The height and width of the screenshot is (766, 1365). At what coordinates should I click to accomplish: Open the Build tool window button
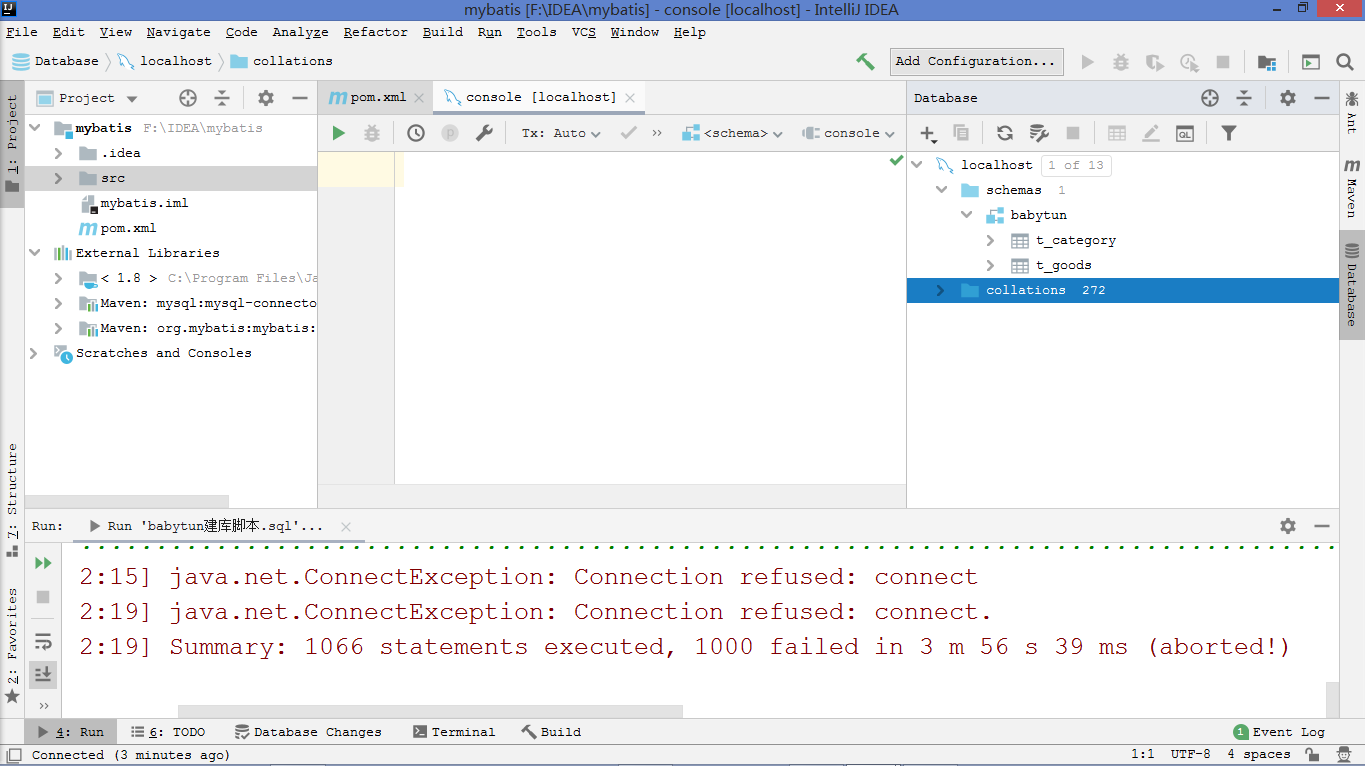click(551, 732)
